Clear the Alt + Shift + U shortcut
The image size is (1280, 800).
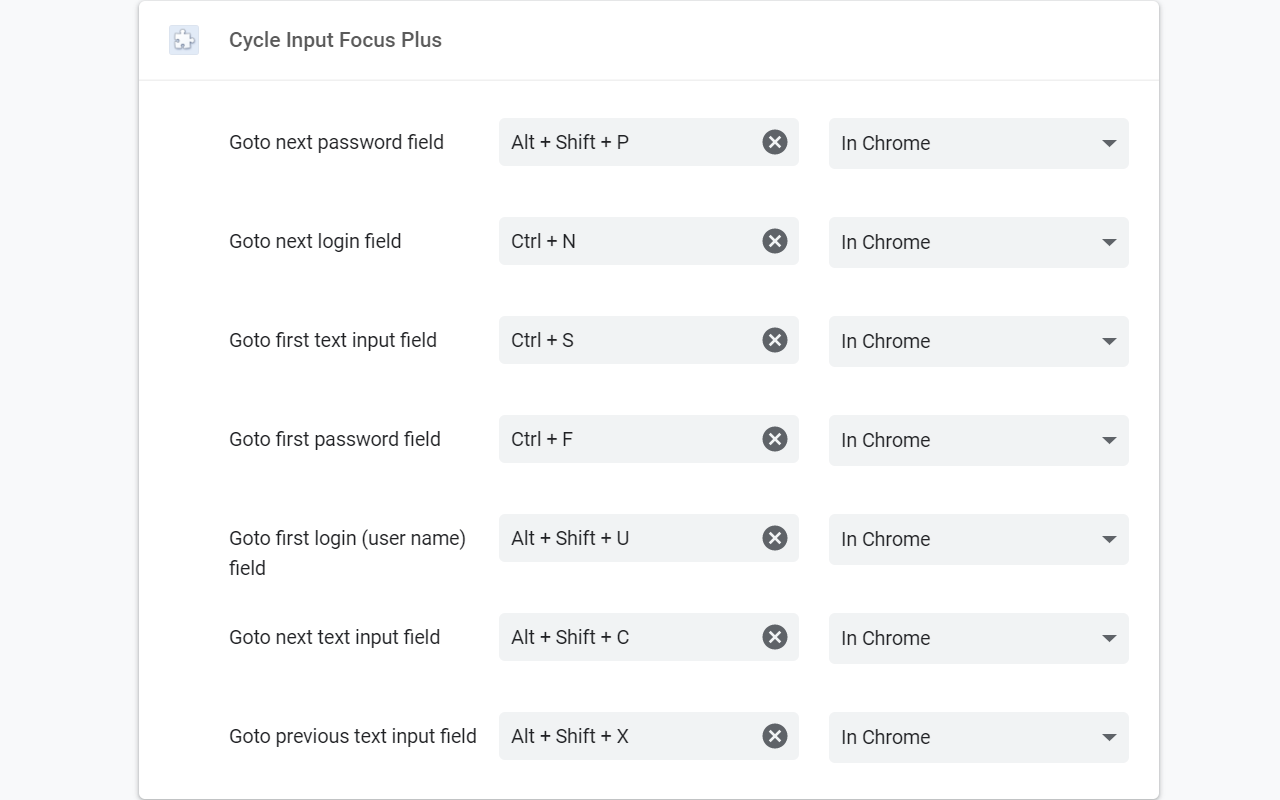pos(775,538)
